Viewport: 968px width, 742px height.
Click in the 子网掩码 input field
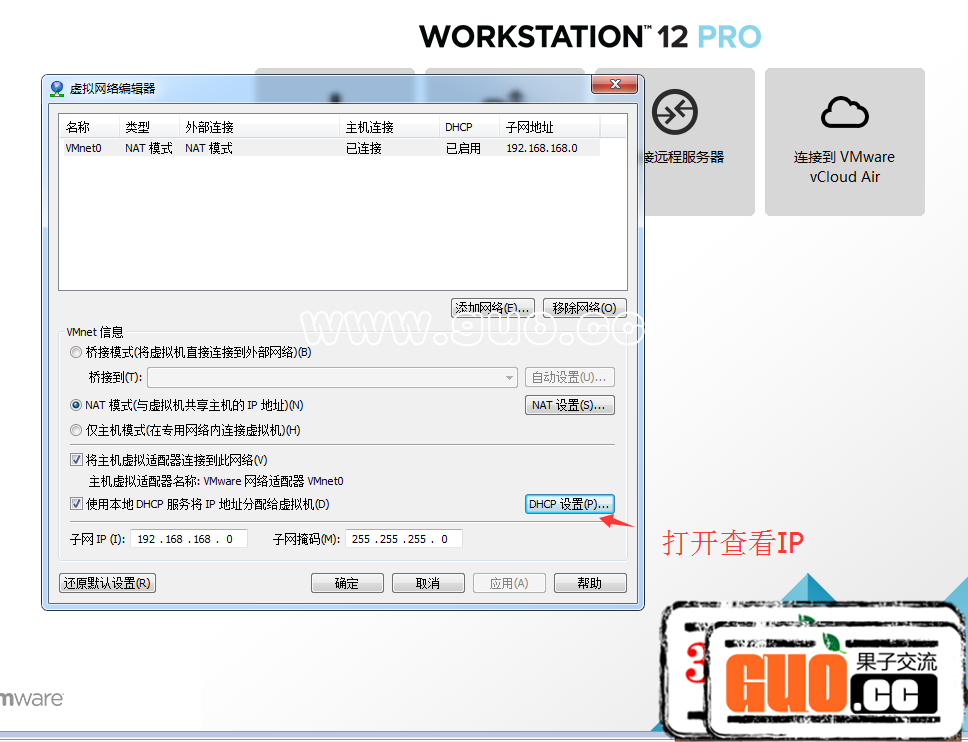[404, 539]
